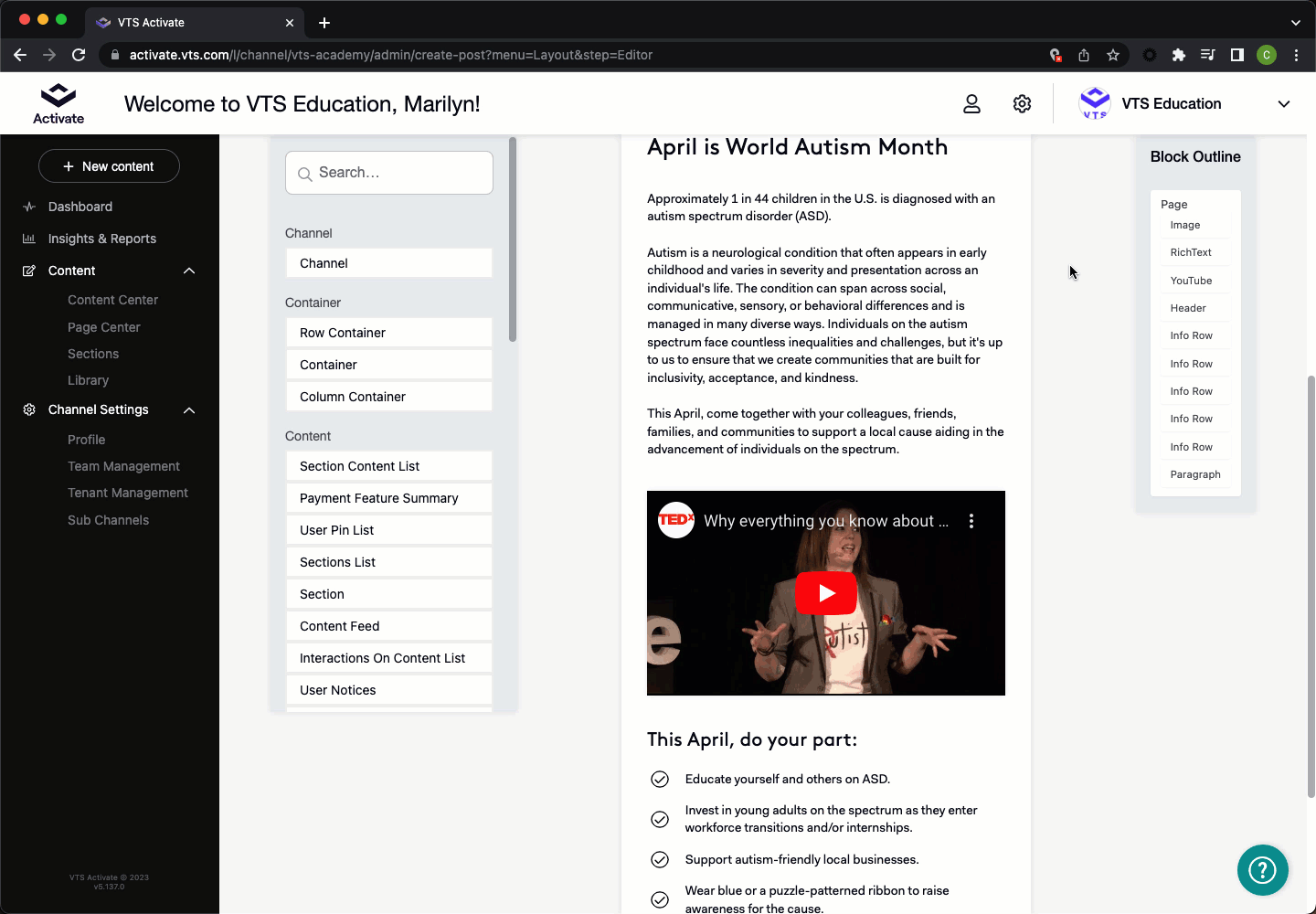Click the browser back arrow
1316x914 pixels.
pos(20,55)
